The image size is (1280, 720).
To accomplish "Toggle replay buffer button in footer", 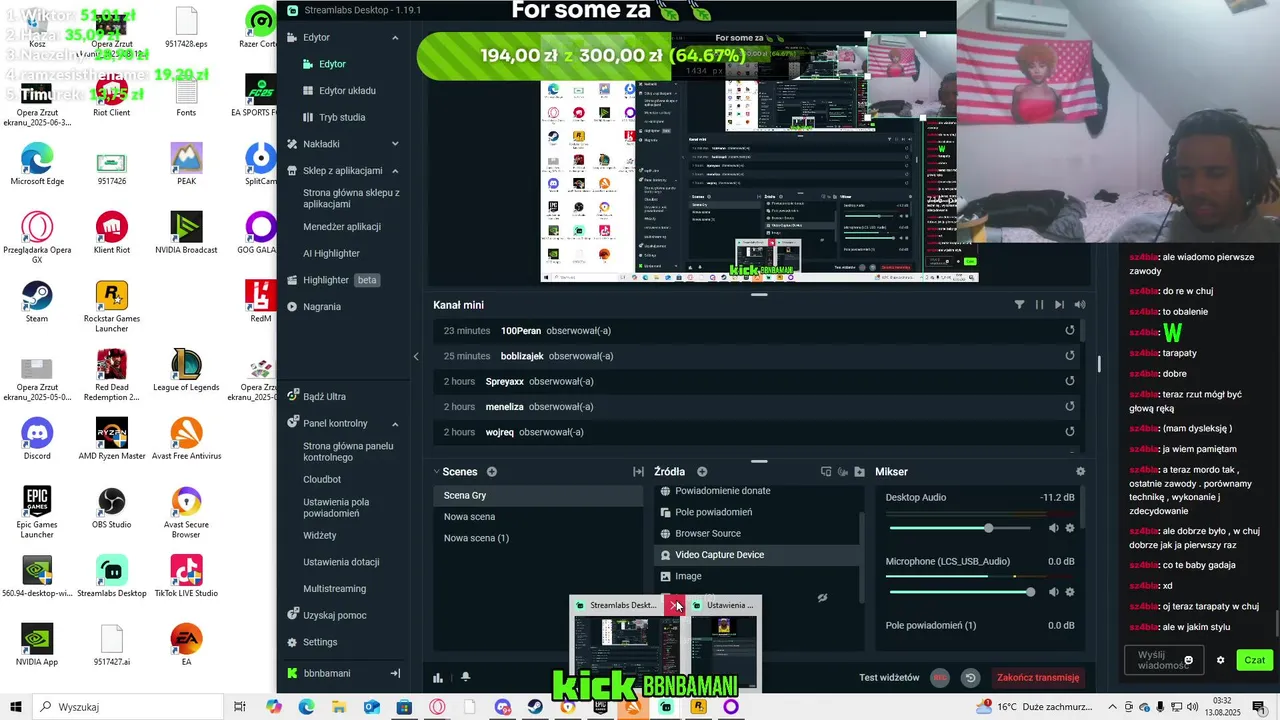I will [970, 677].
